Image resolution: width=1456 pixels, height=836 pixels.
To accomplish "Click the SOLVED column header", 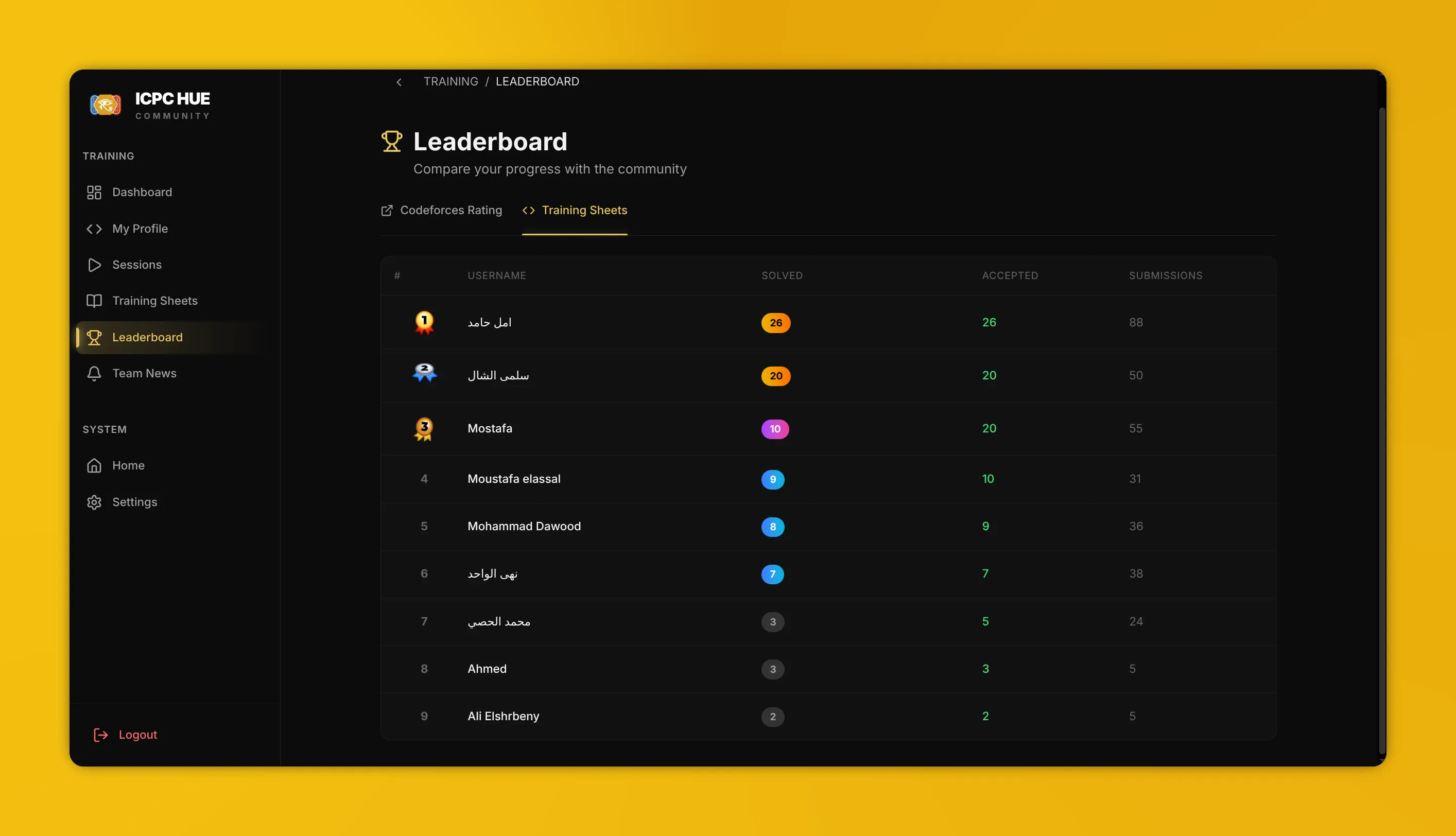I will click(x=782, y=275).
